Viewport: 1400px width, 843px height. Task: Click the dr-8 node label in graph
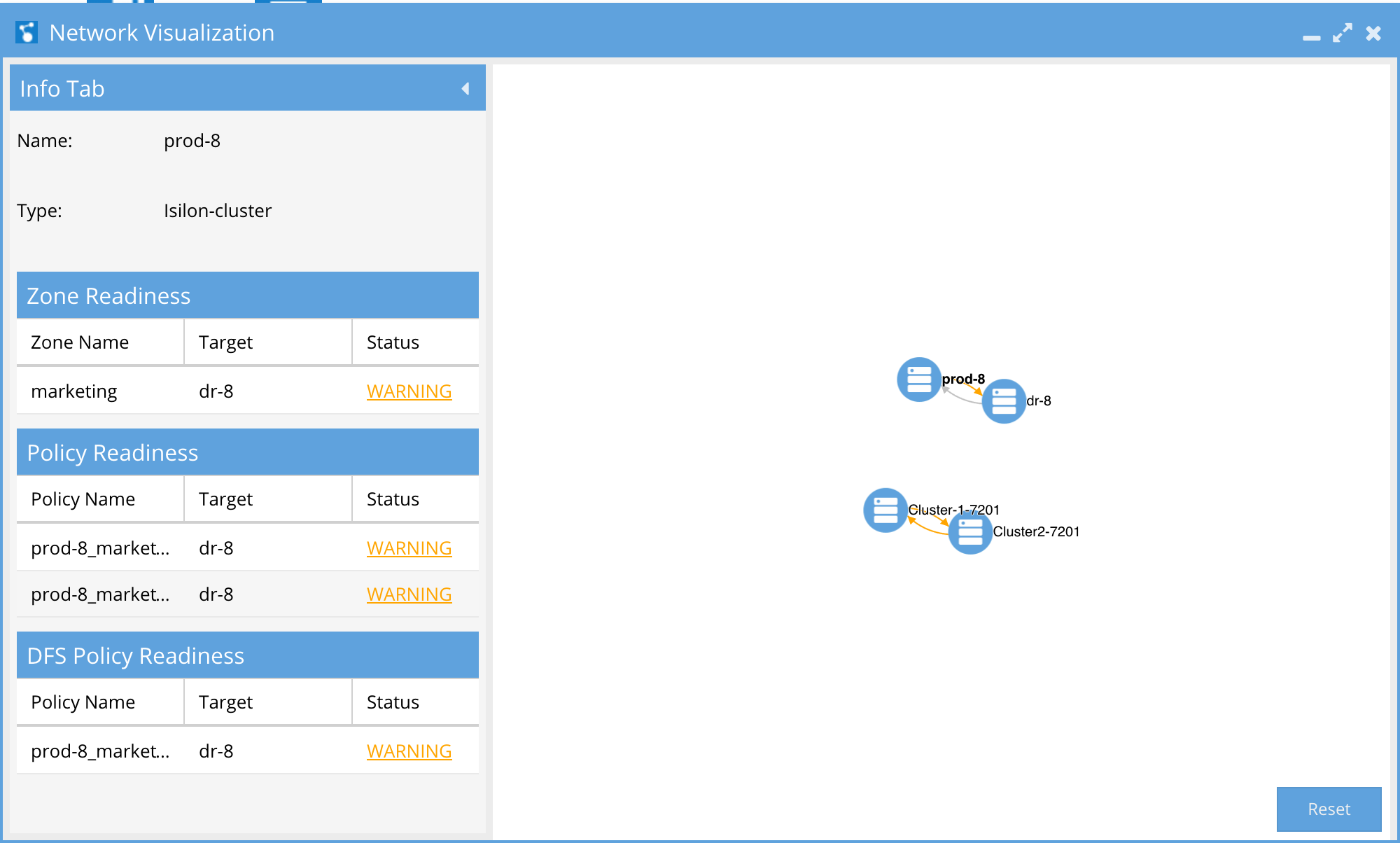click(1038, 400)
